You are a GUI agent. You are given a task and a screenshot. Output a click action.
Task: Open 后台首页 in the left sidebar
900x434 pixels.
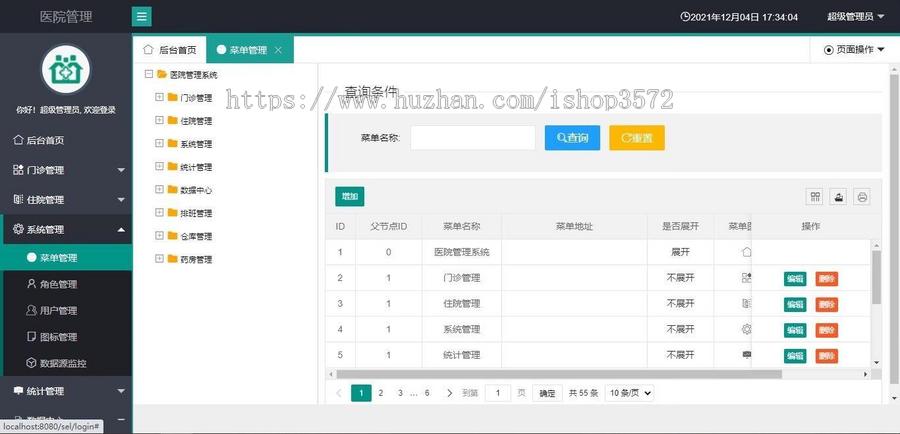click(66, 140)
